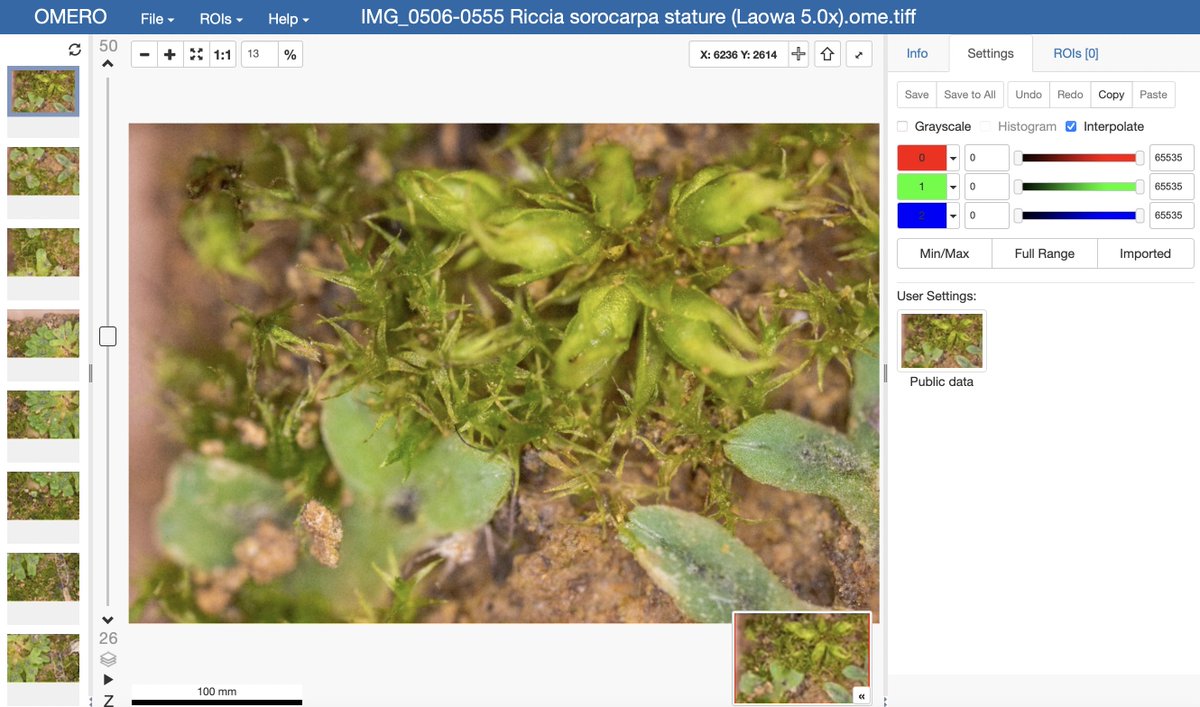Screen dimensions: 1200x707
Task: Switch to the Settings tab
Action: click(x=991, y=53)
